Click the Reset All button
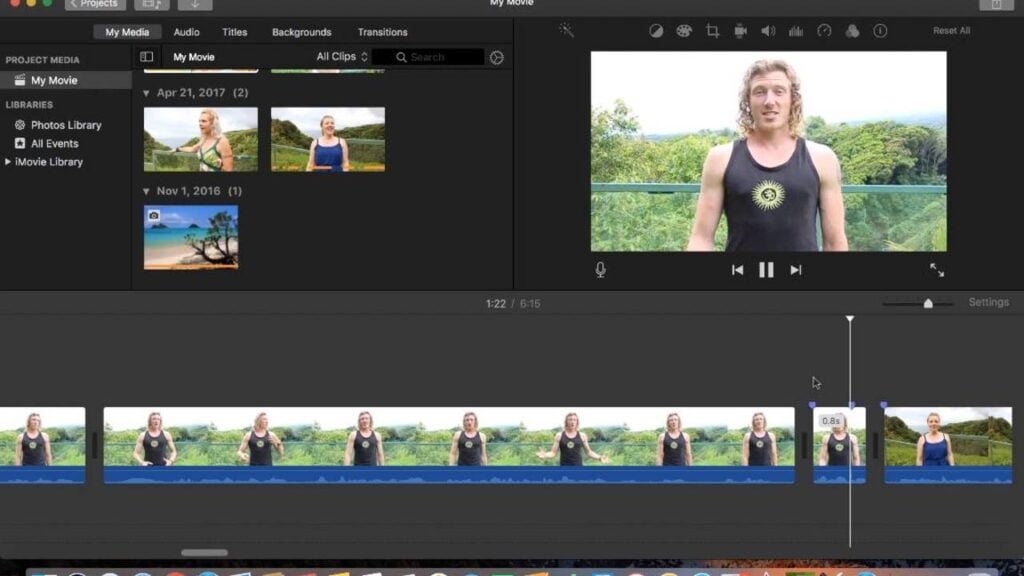This screenshot has height=576, width=1024. click(x=951, y=31)
